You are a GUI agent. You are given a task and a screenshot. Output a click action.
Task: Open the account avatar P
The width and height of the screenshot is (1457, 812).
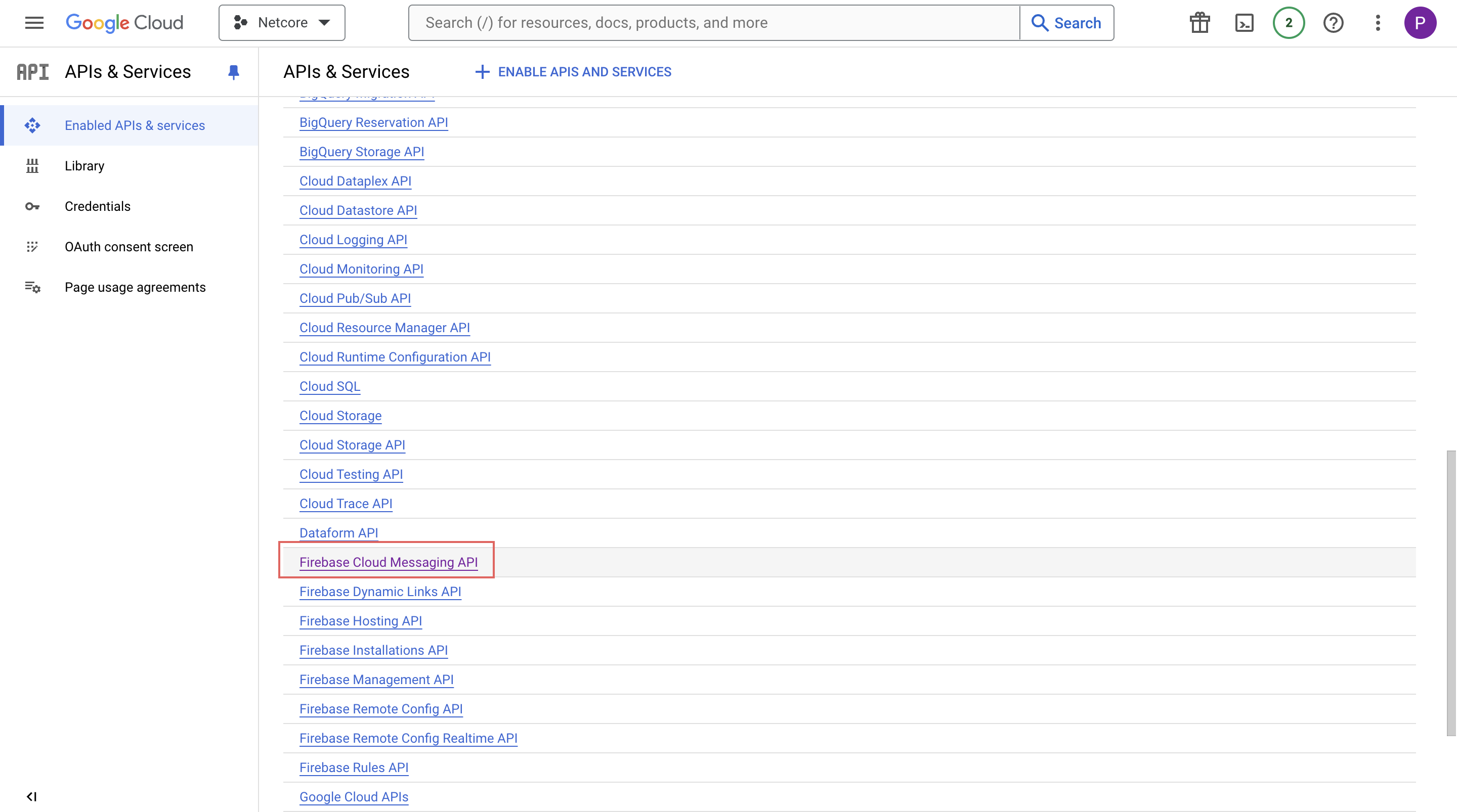pyautogui.click(x=1420, y=23)
